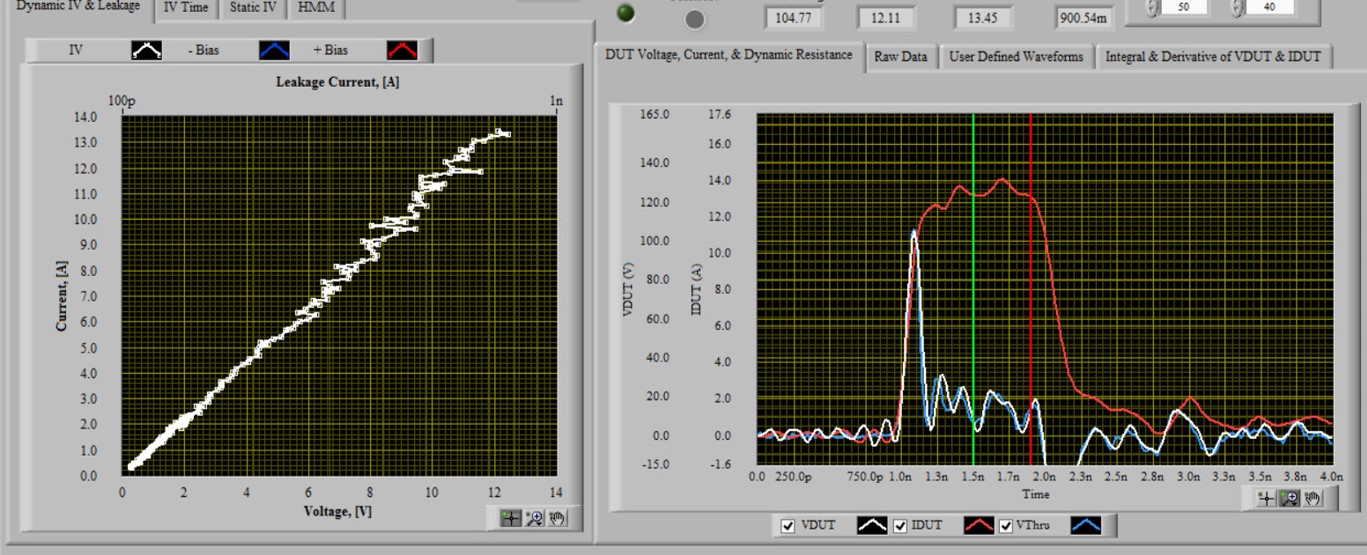Image resolution: width=1367 pixels, height=555 pixels.
Task: Select crosshair cursor tool under DUT waveform graph
Action: (x=1267, y=498)
